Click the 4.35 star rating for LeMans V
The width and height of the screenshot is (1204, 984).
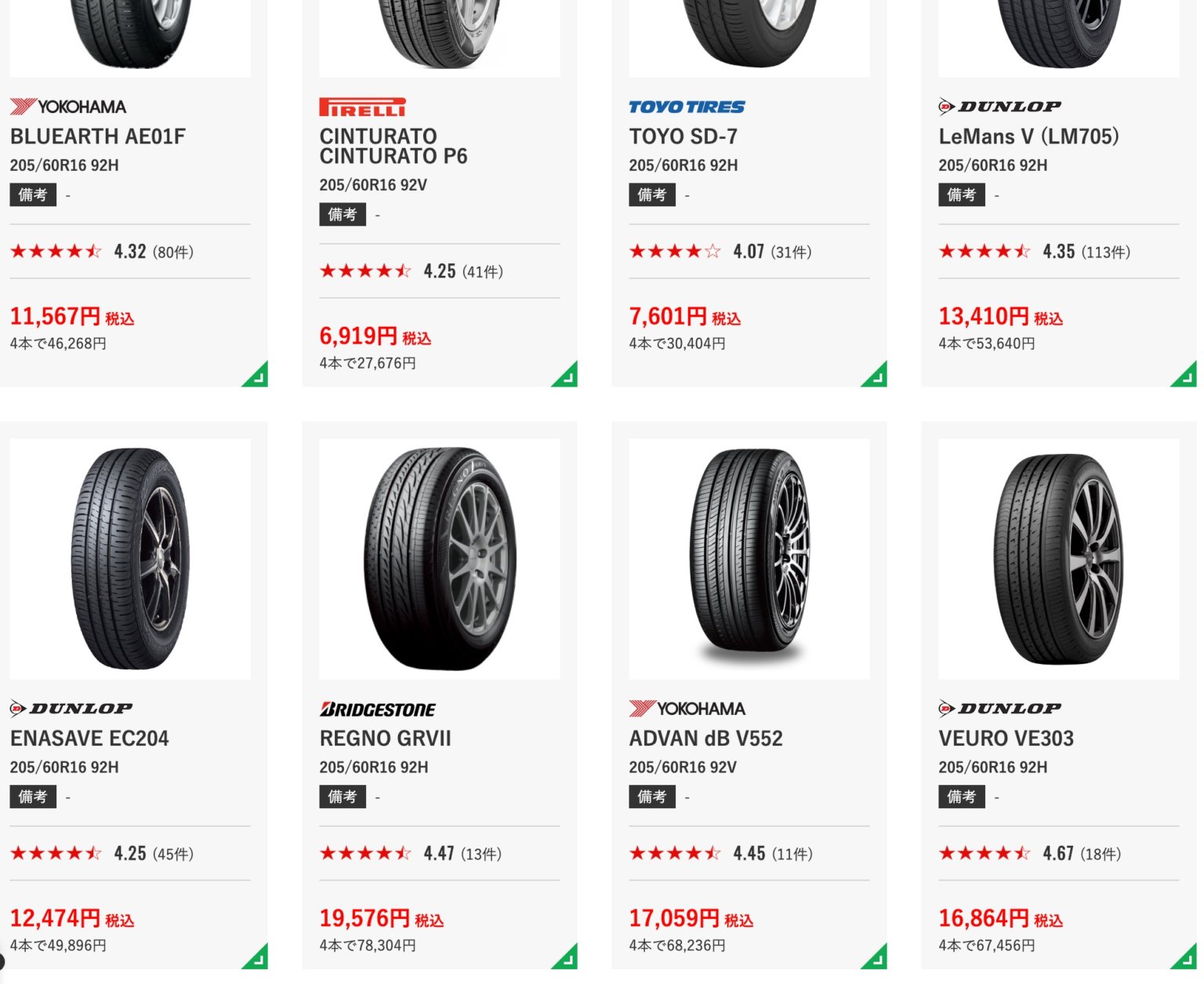click(1058, 252)
